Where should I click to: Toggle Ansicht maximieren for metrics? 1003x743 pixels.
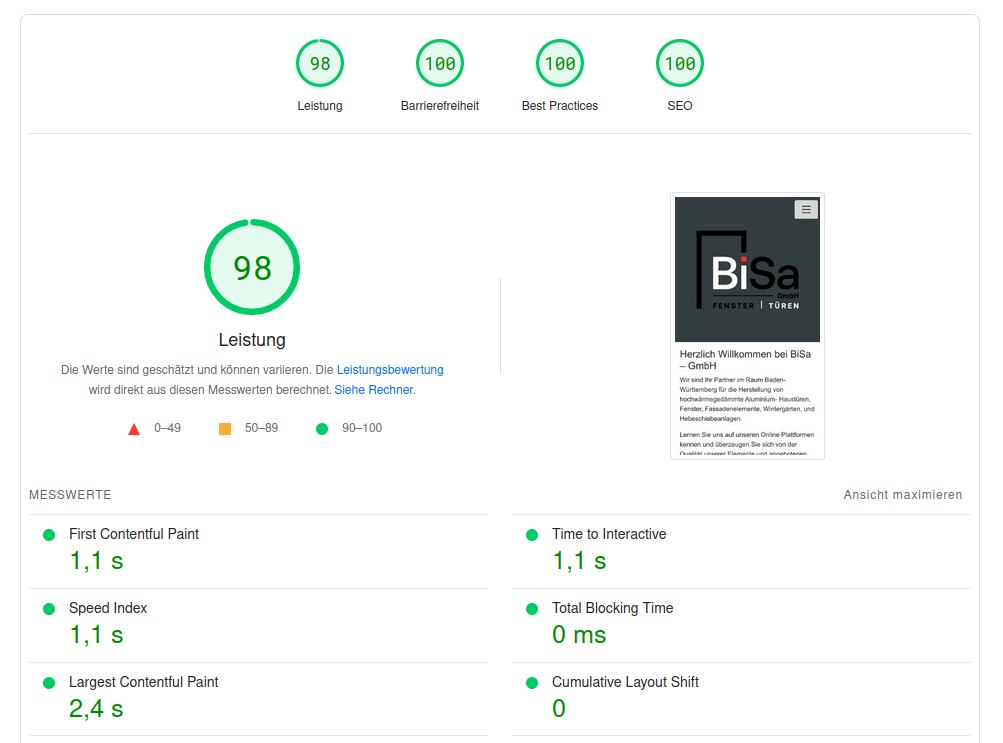[903, 495]
